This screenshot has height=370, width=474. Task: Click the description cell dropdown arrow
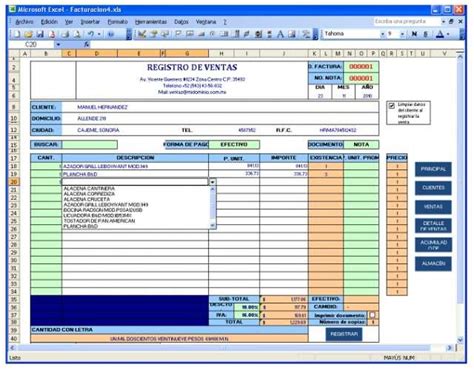[212, 182]
